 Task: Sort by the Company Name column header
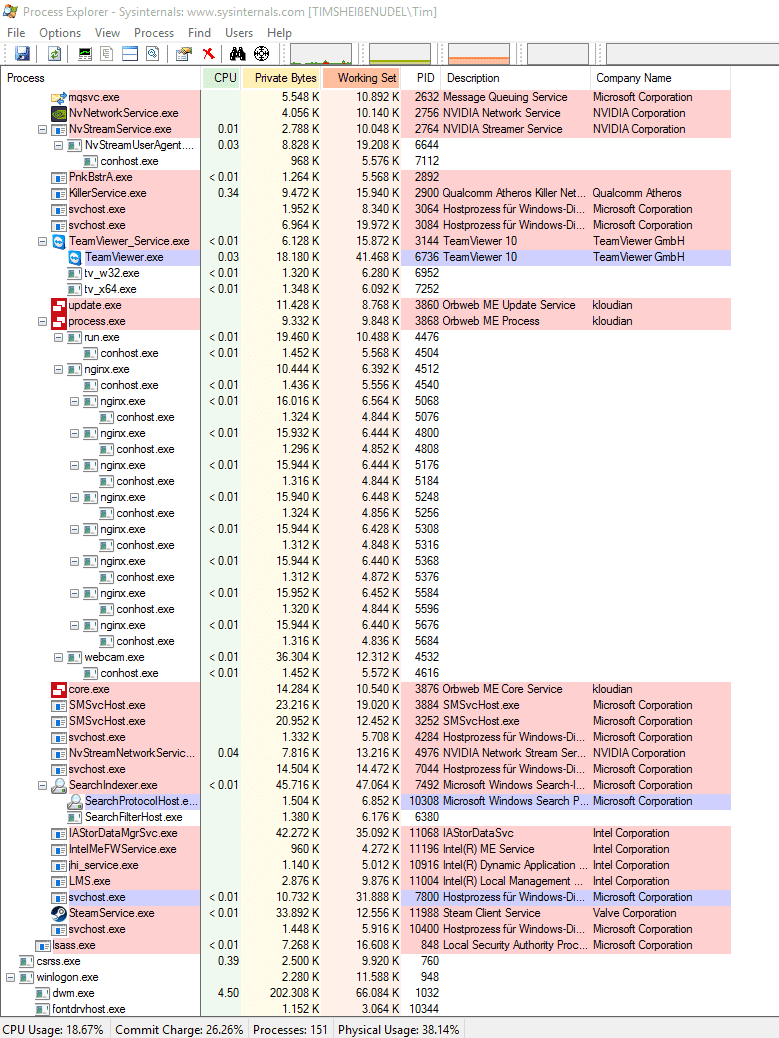pyautogui.click(x=660, y=78)
